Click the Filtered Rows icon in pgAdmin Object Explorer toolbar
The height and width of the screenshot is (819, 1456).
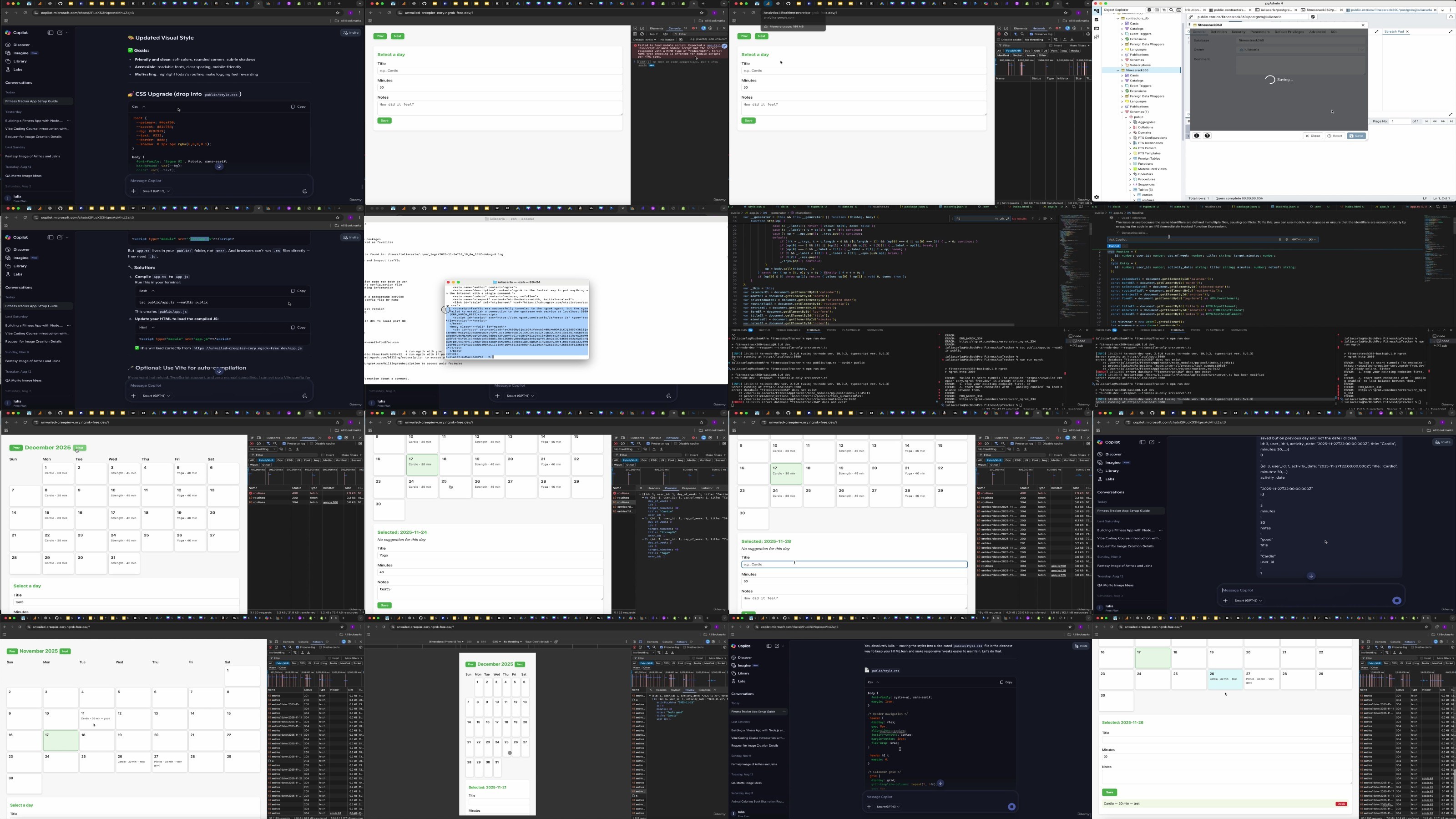pos(1164,10)
